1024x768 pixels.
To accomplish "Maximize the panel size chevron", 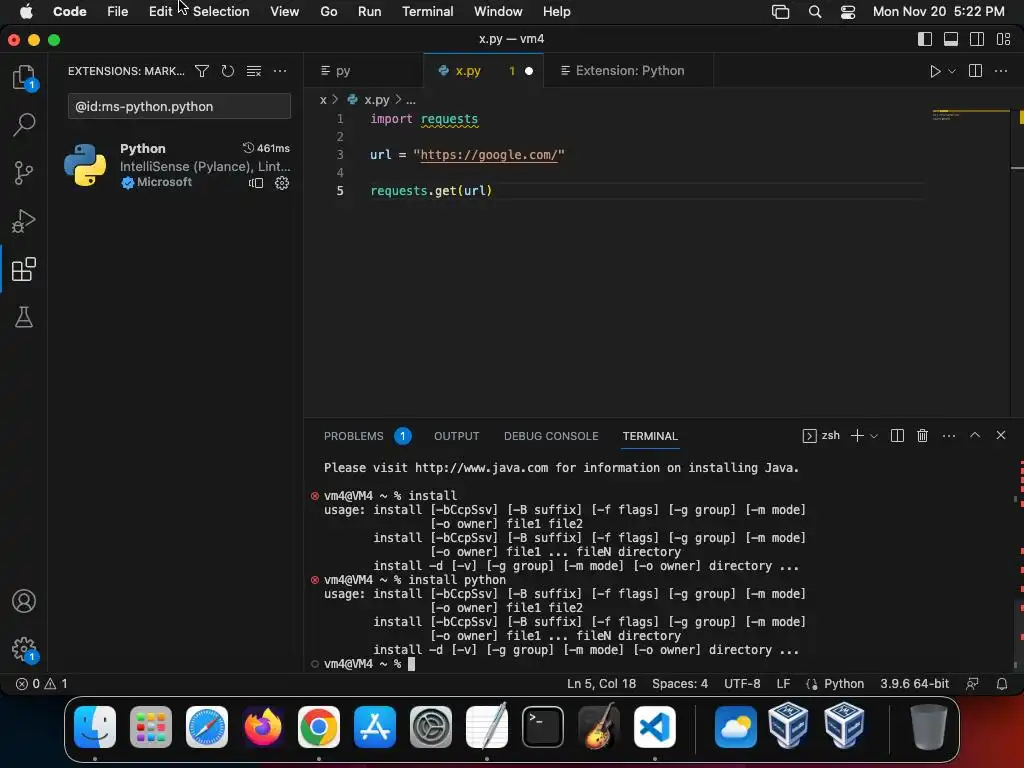I will coord(975,435).
